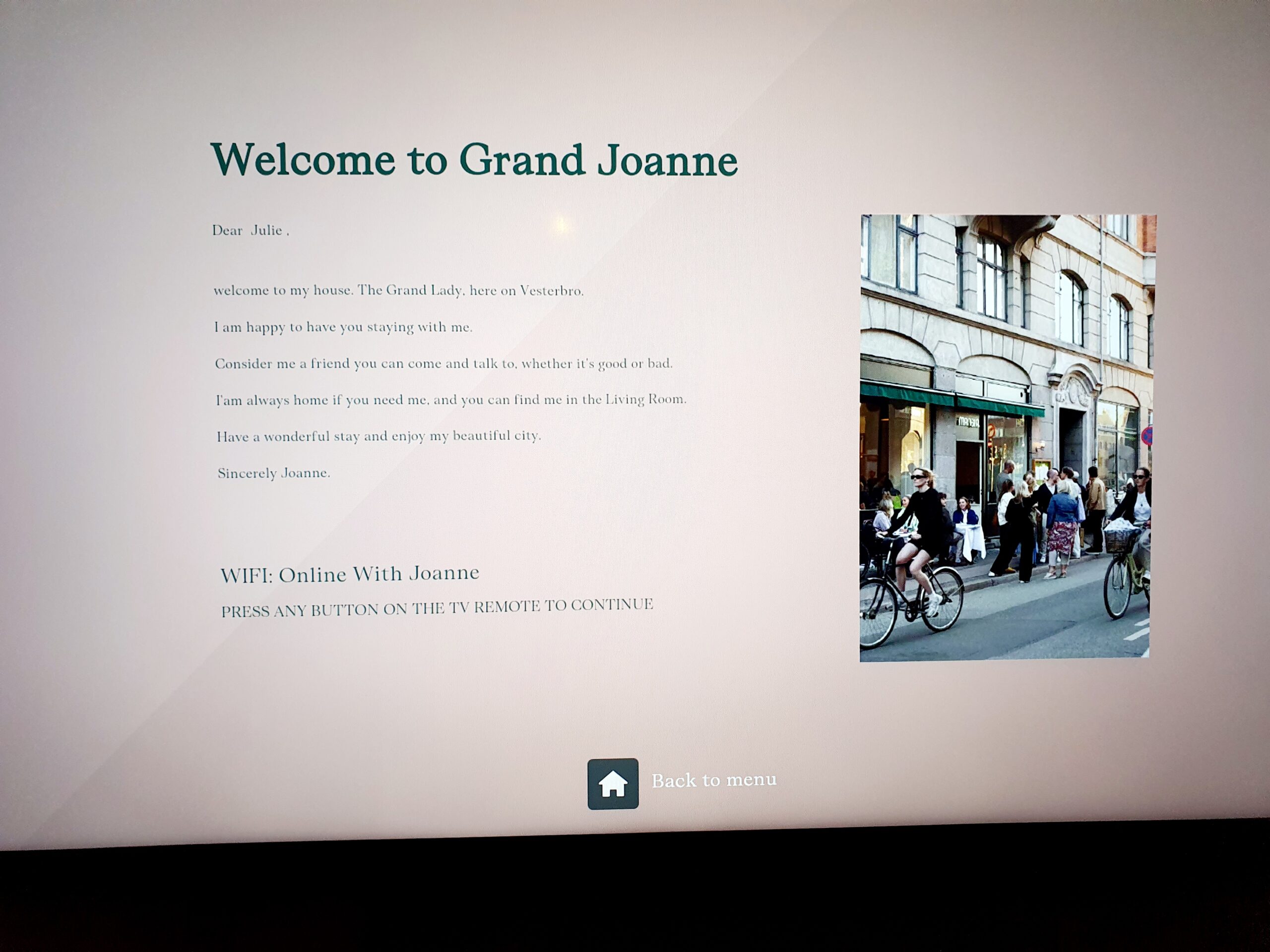Click the Sincerely Joanne signature line
1270x952 pixels.
274,474
